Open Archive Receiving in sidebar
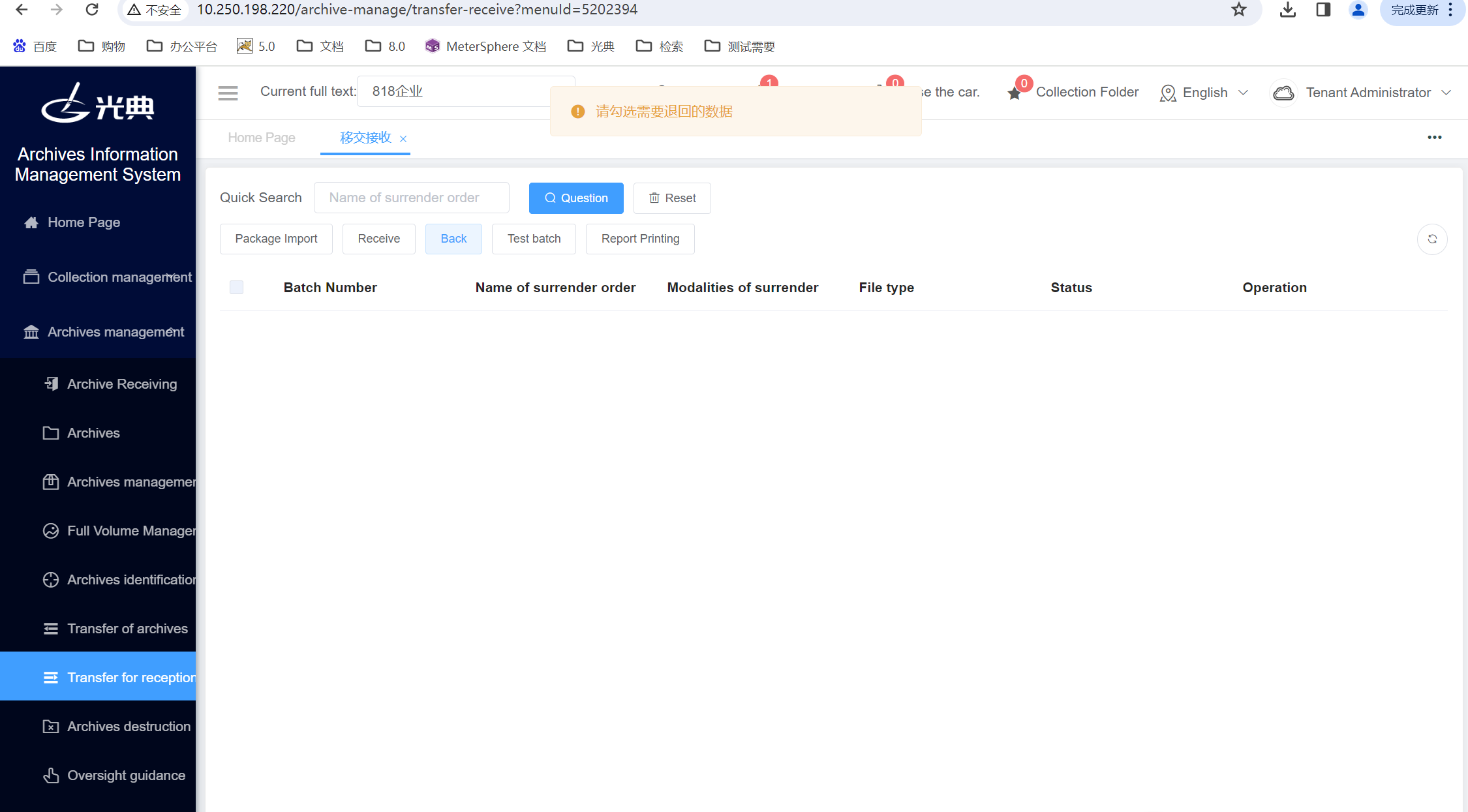Screen dimensions: 1468x812 [98, 384]
